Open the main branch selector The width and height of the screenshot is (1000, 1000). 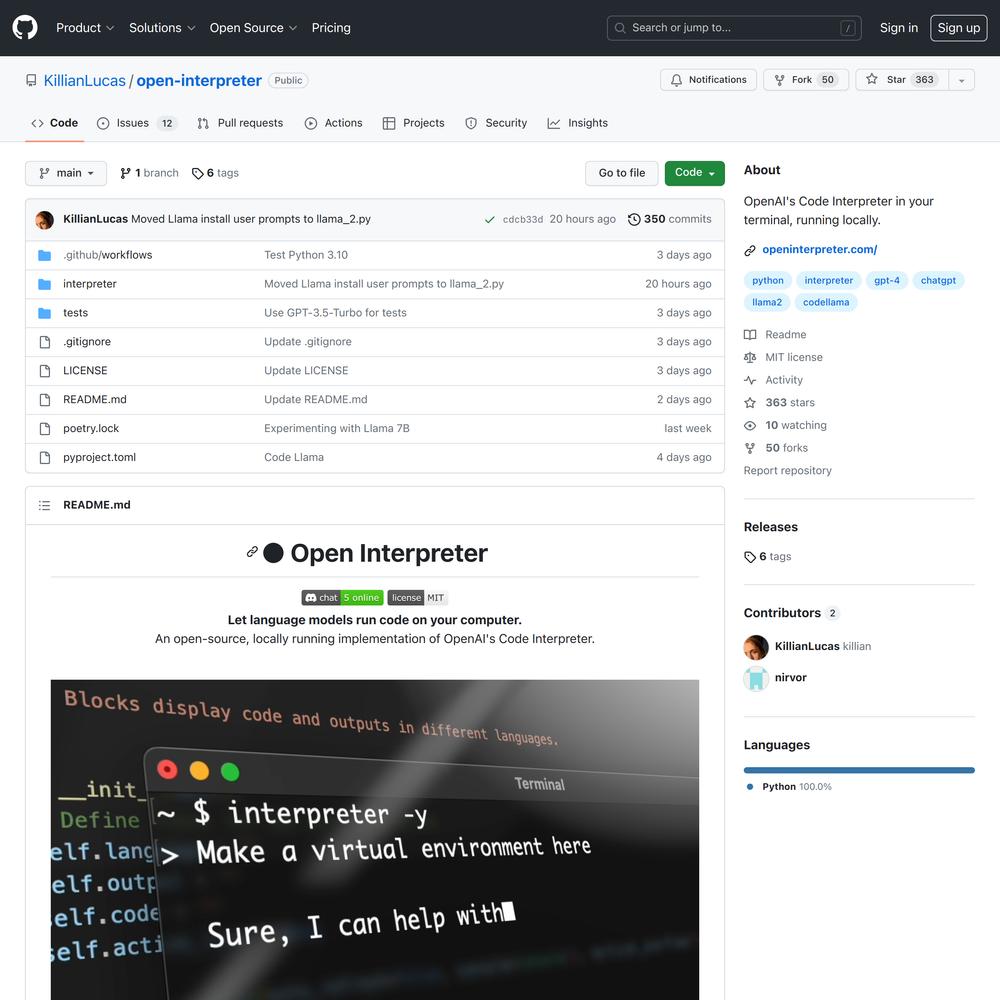(66, 173)
